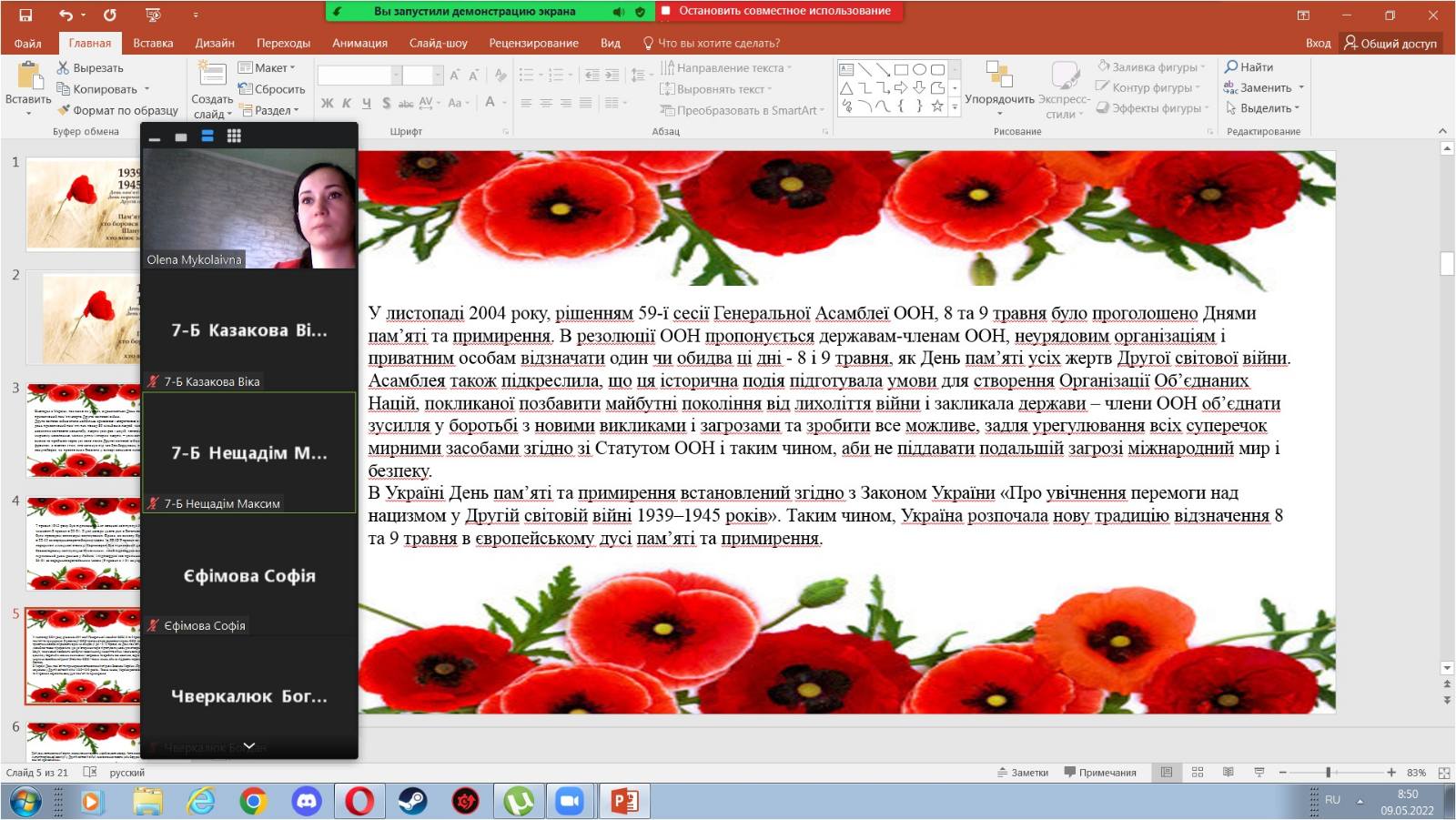Click the zoom out minus button
This screenshot has width=1456, height=820.
1283,773
